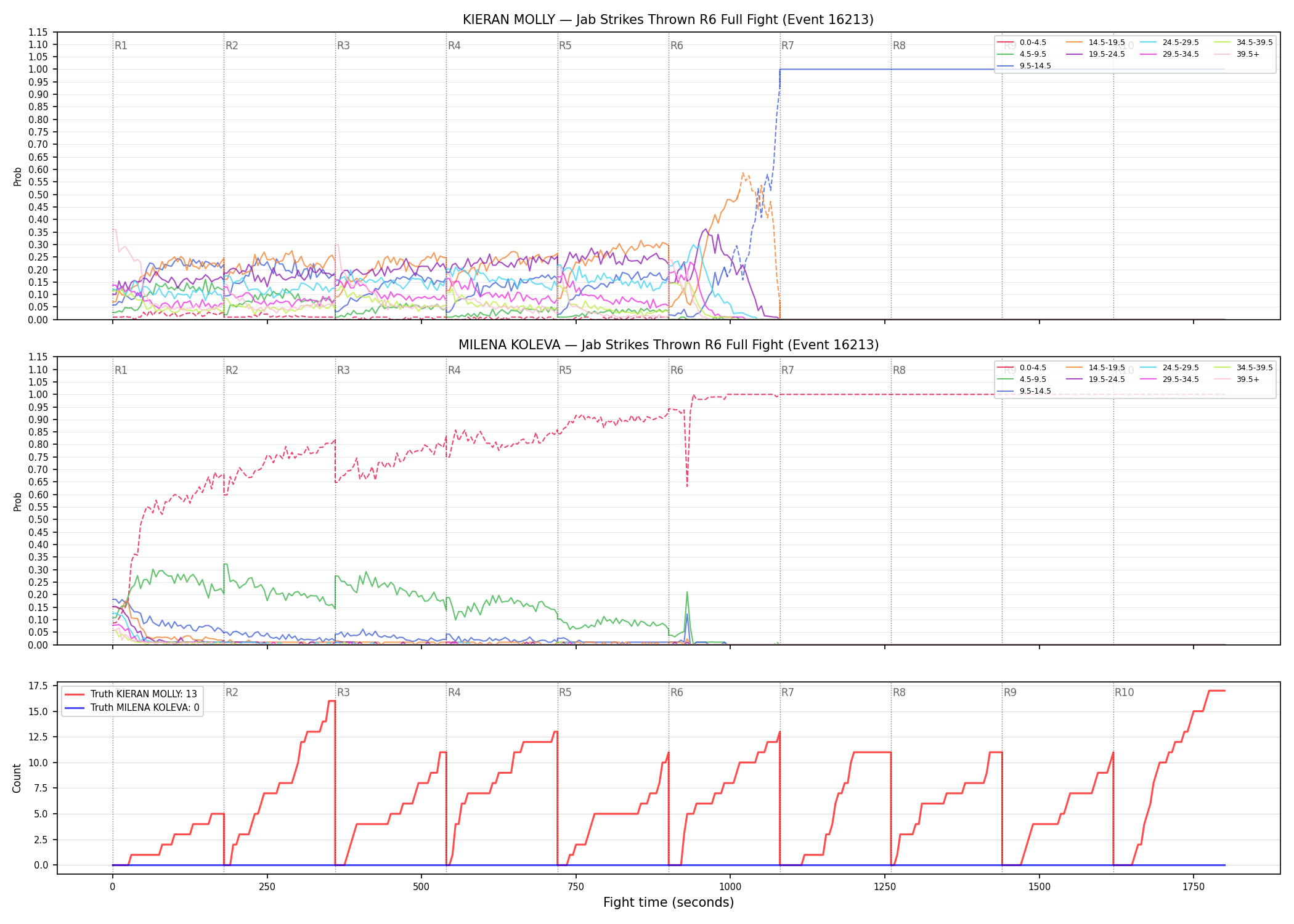Image resolution: width=1294 pixels, height=924 pixels.
Task: Click the x-axis tick label 250
Action: point(267,887)
